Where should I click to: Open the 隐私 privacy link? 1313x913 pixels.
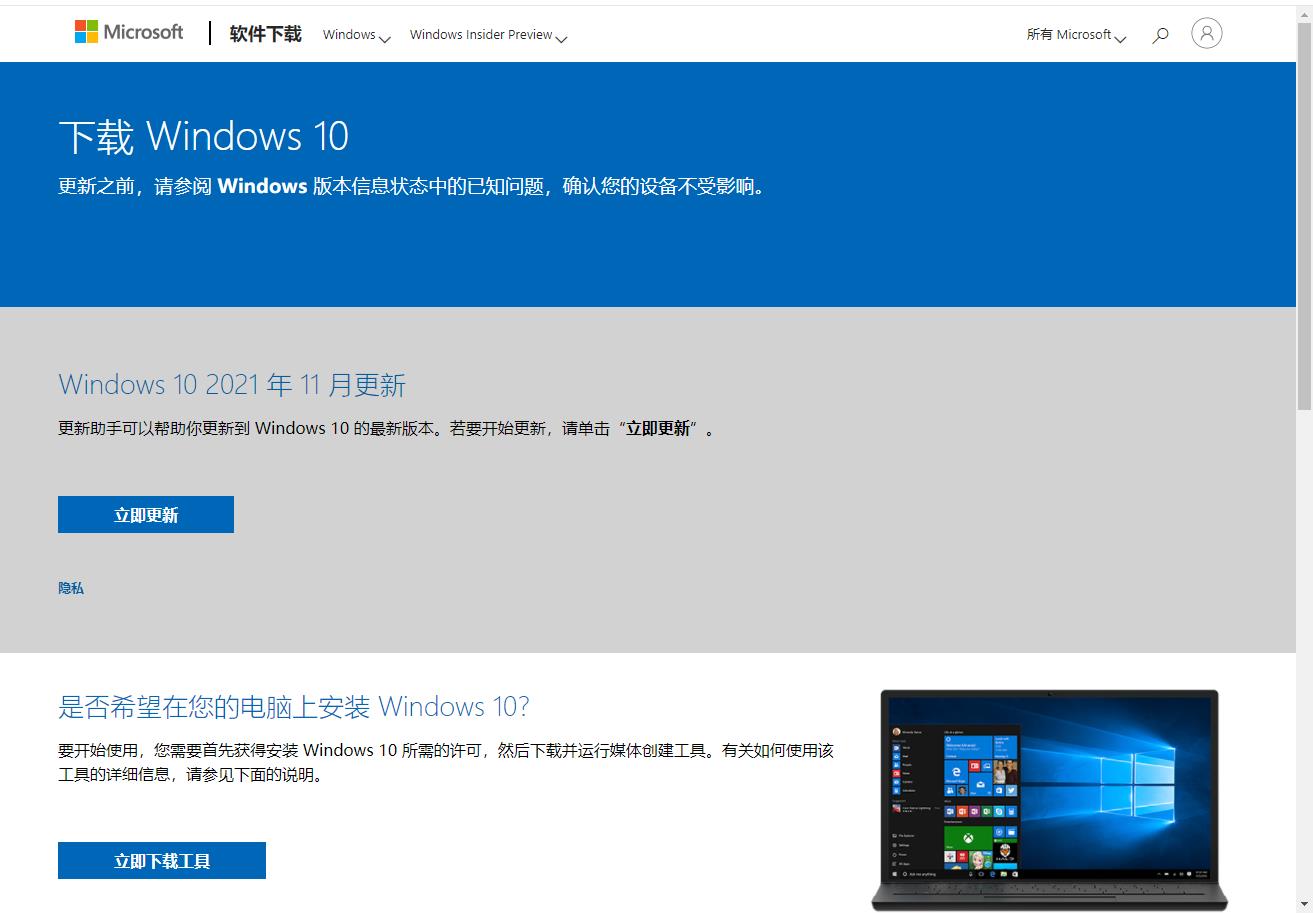tap(71, 588)
